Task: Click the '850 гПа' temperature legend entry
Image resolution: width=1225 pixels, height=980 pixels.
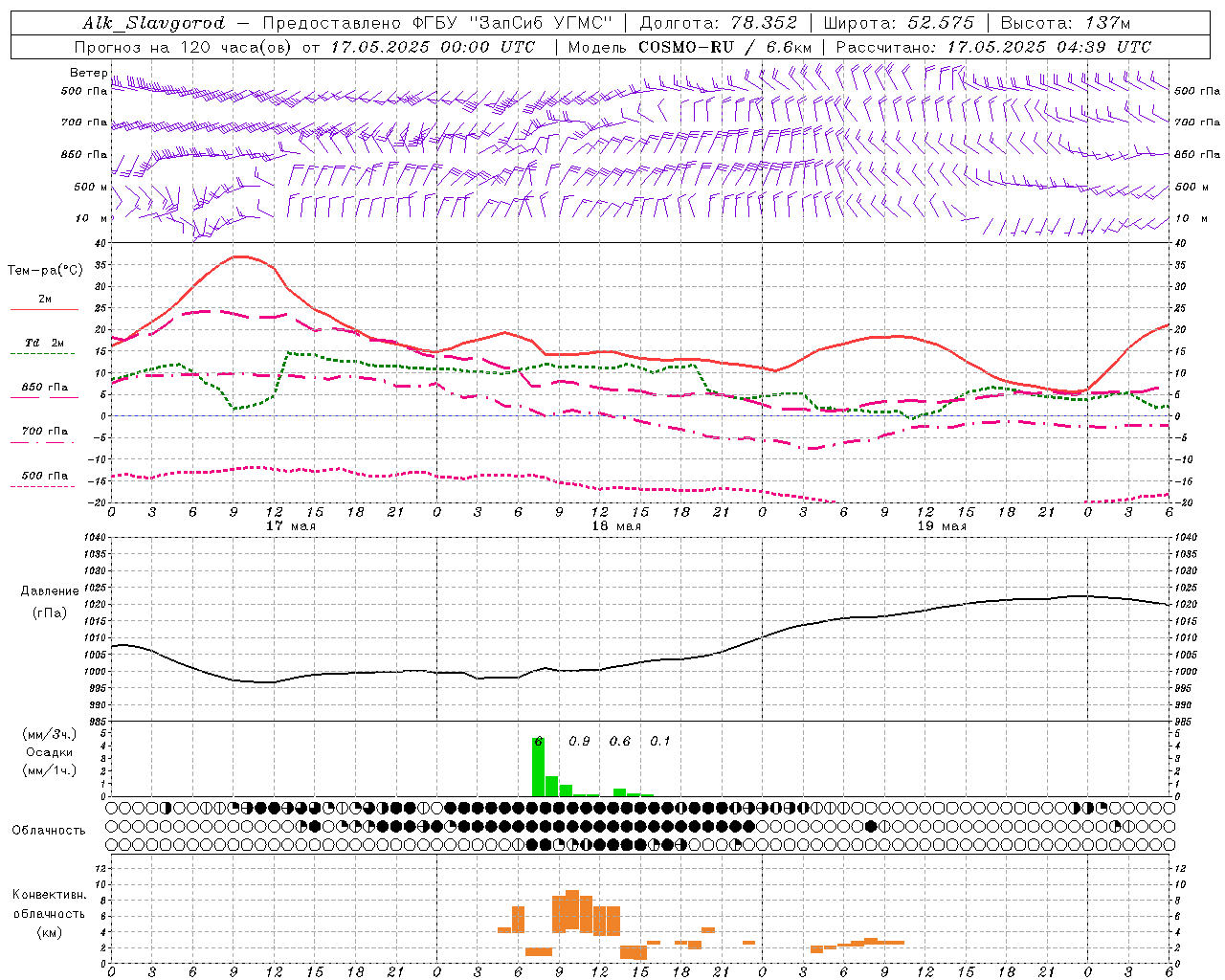Action: click(45, 388)
